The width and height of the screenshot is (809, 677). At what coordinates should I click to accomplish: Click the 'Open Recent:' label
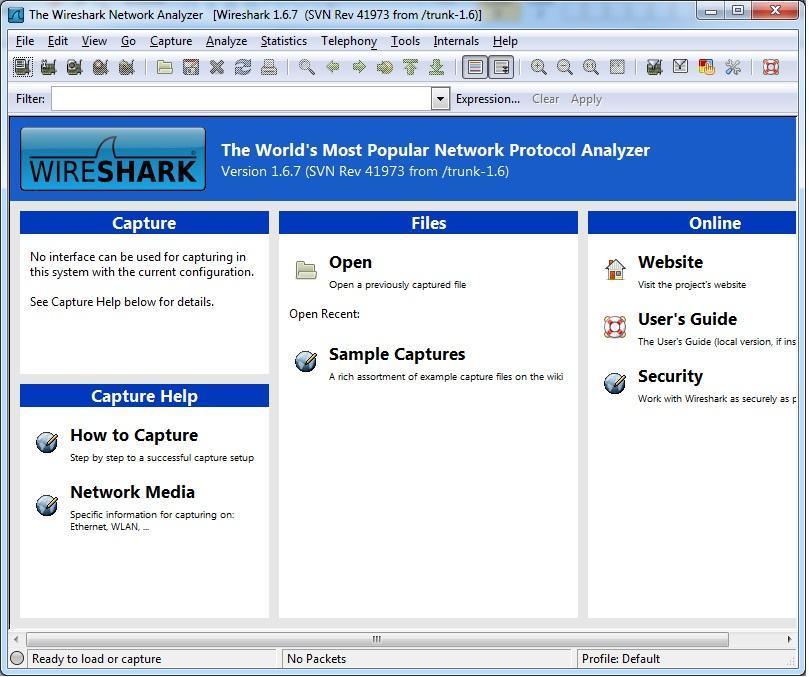tap(324, 314)
